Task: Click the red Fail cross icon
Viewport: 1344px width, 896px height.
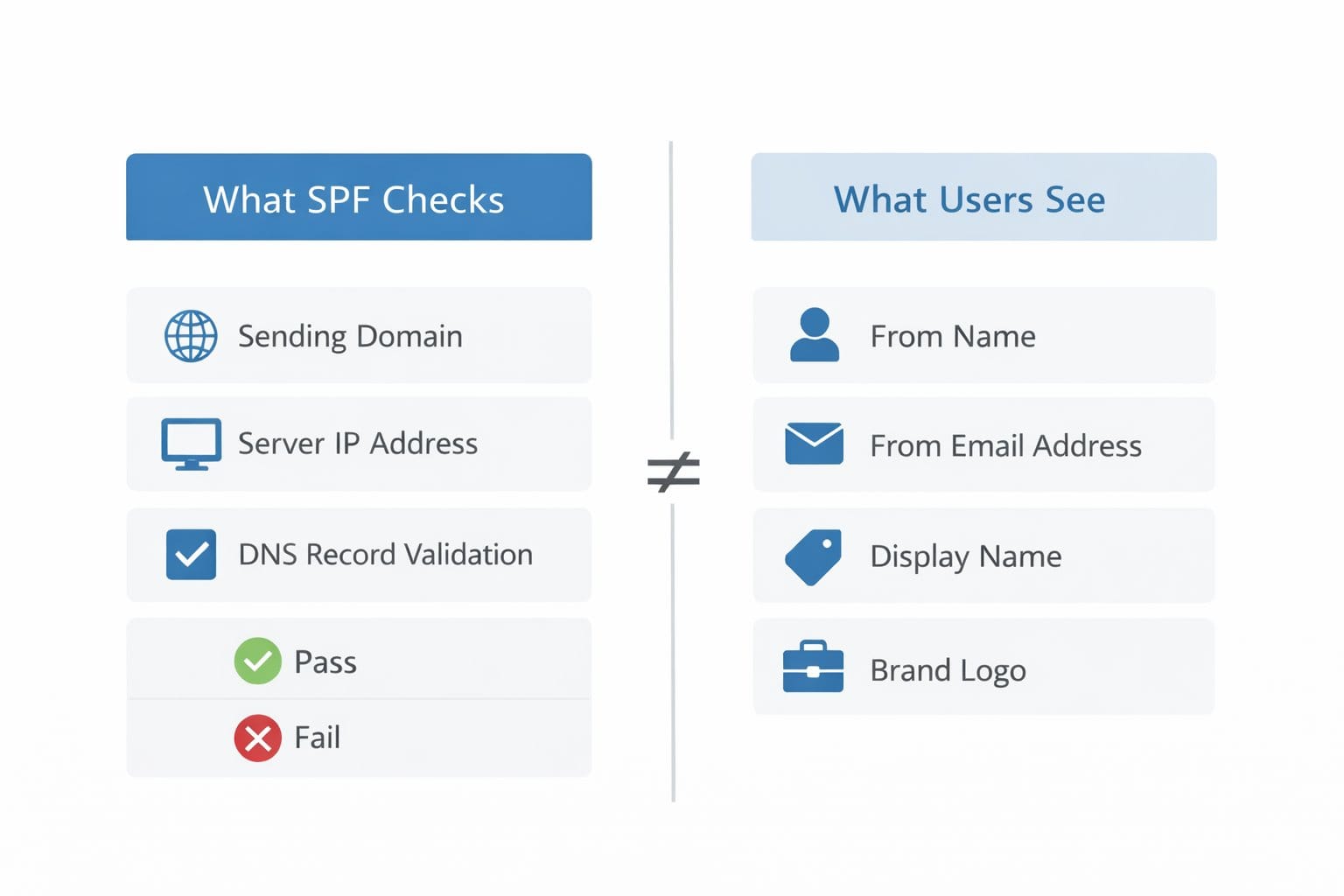Action: [x=257, y=738]
